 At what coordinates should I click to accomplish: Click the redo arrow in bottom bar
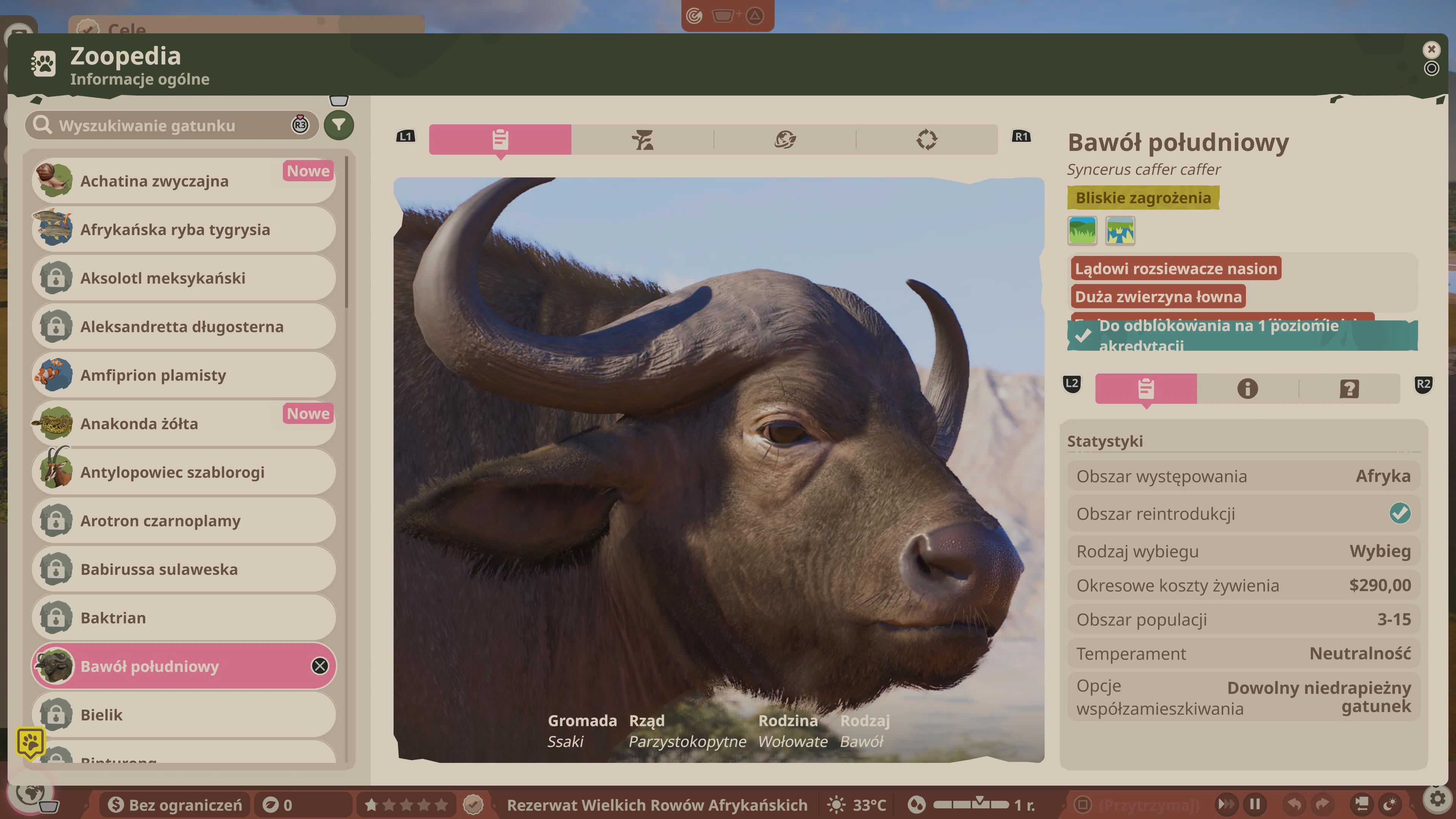(x=1321, y=804)
